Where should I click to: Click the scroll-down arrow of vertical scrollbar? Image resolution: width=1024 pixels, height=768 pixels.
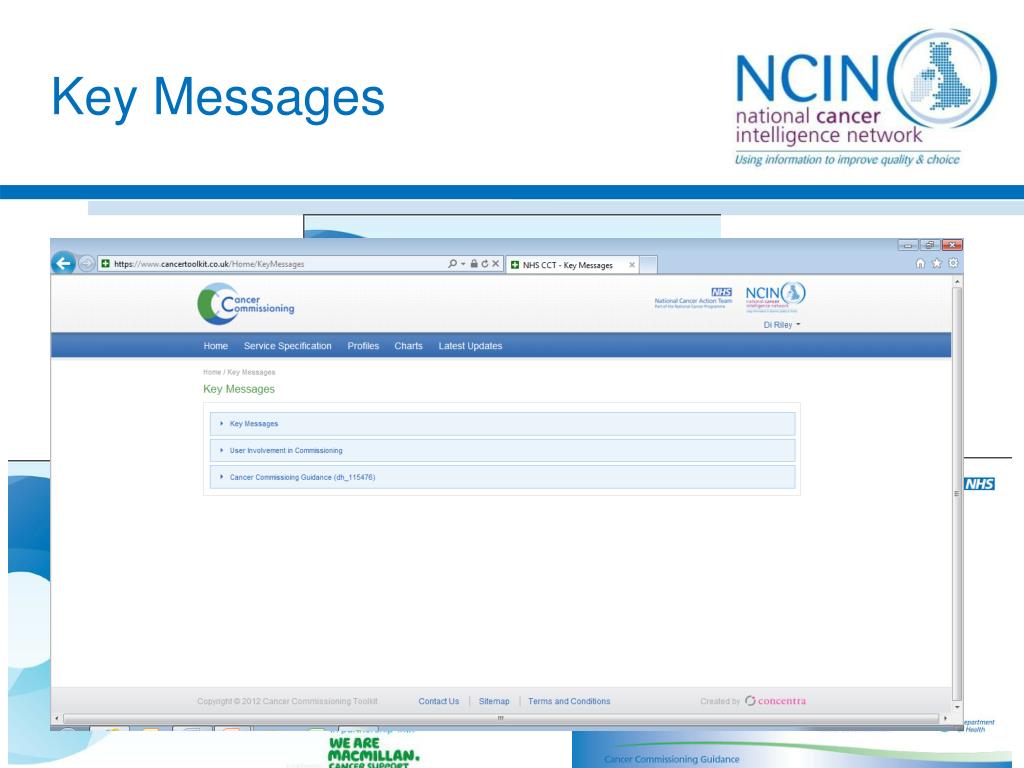coord(957,707)
